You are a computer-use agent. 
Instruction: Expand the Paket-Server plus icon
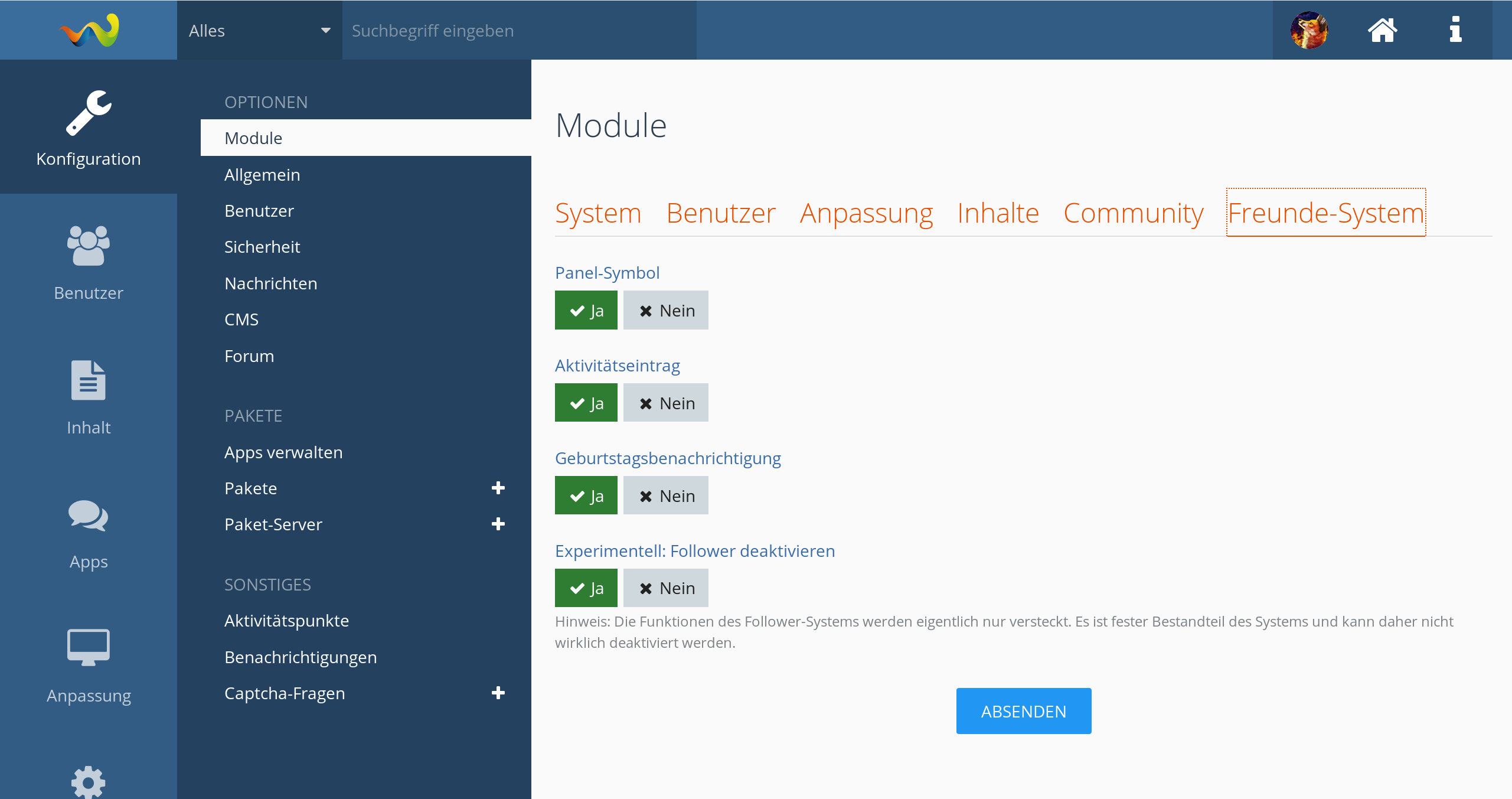coord(498,524)
